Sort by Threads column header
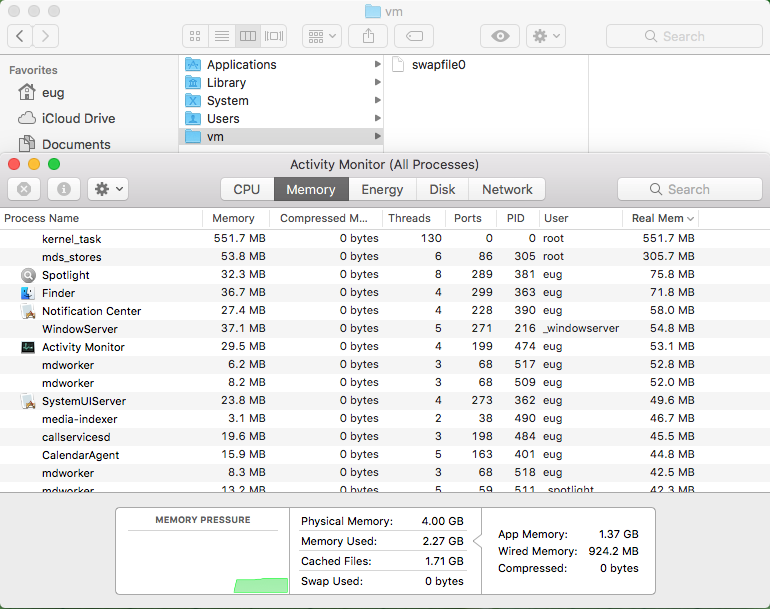The image size is (770, 609). click(414, 218)
